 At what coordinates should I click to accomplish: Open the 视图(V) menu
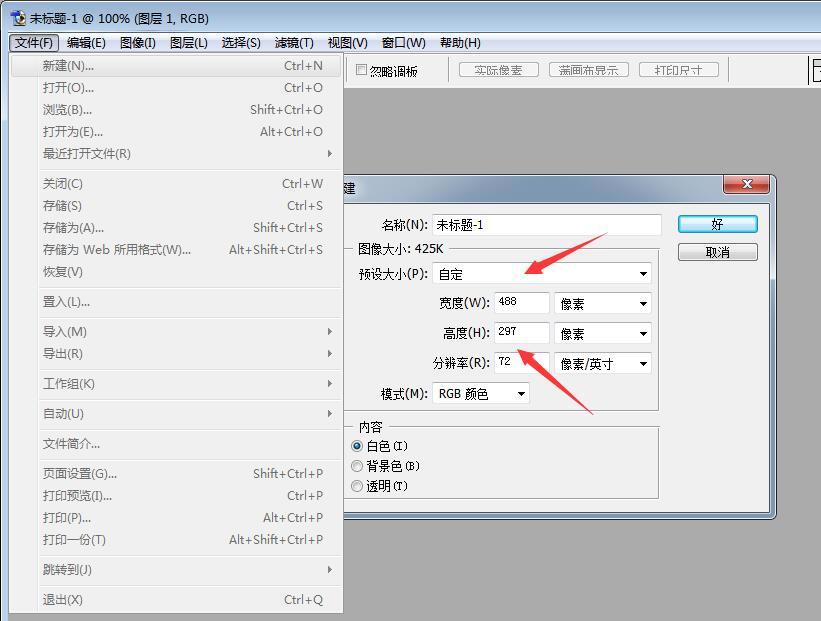(347, 43)
